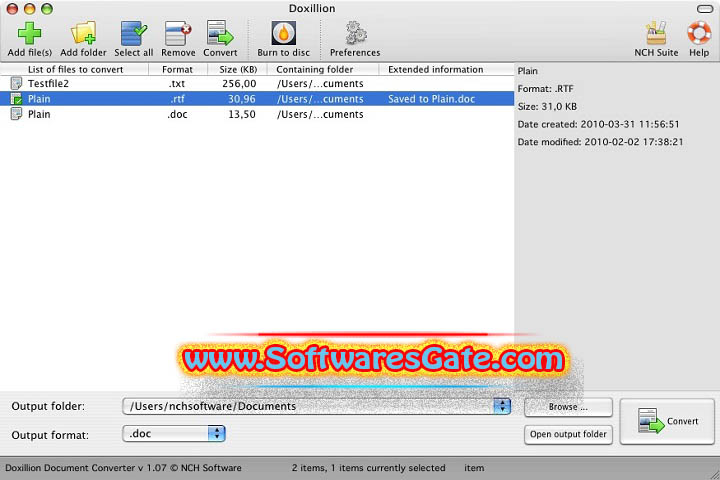Click the containing folder of Testfile2
This screenshot has height=480, width=720.
320,84
